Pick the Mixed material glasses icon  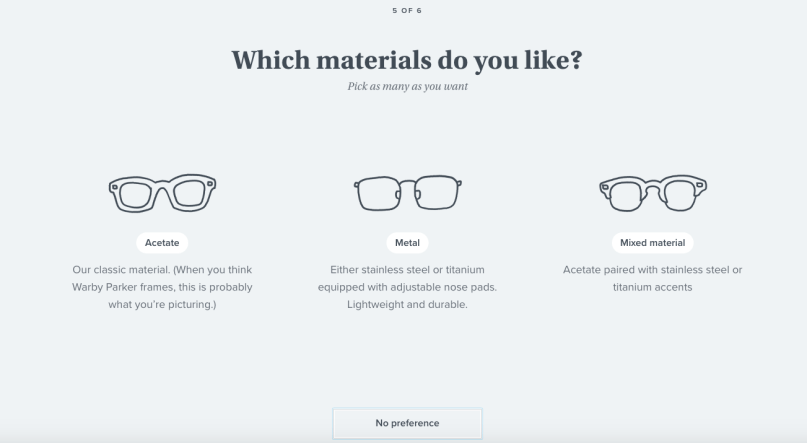point(652,192)
